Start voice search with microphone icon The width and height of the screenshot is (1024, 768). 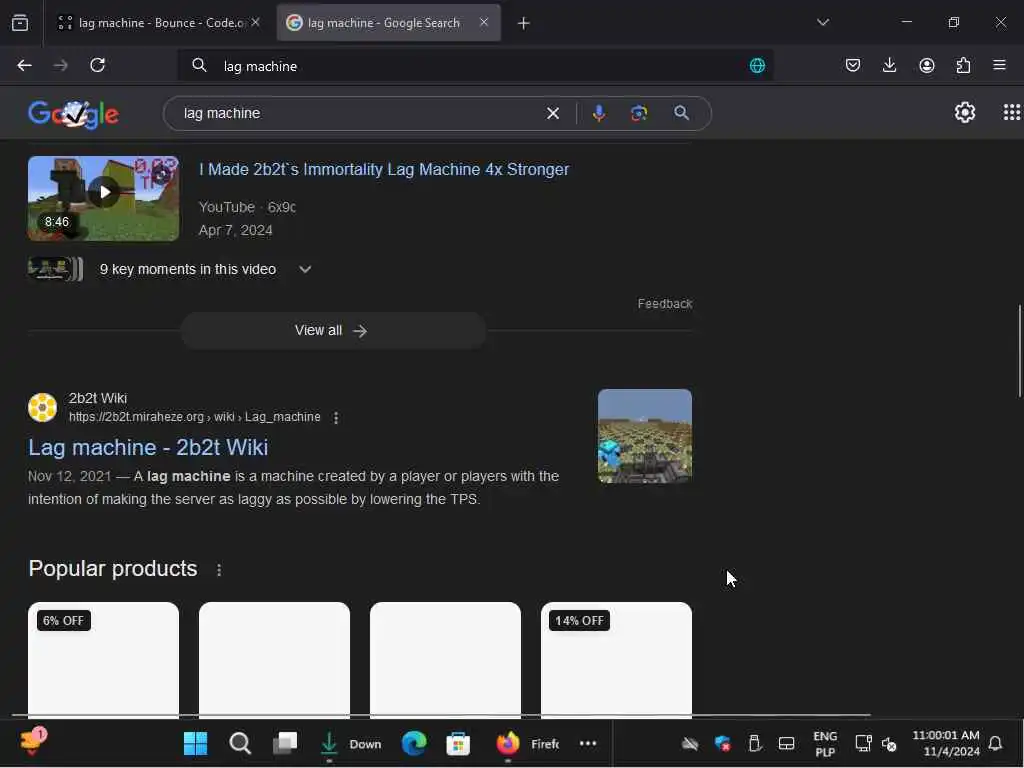[598, 114]
